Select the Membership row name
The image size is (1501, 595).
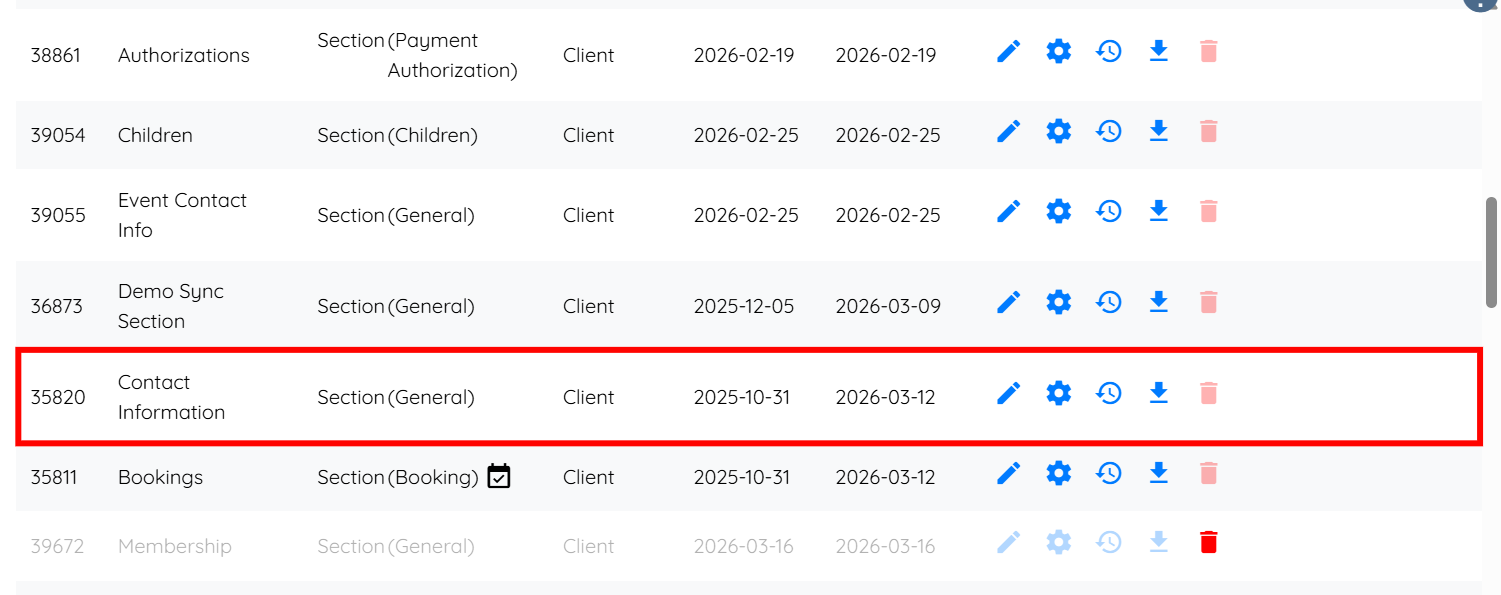point(174,546)
